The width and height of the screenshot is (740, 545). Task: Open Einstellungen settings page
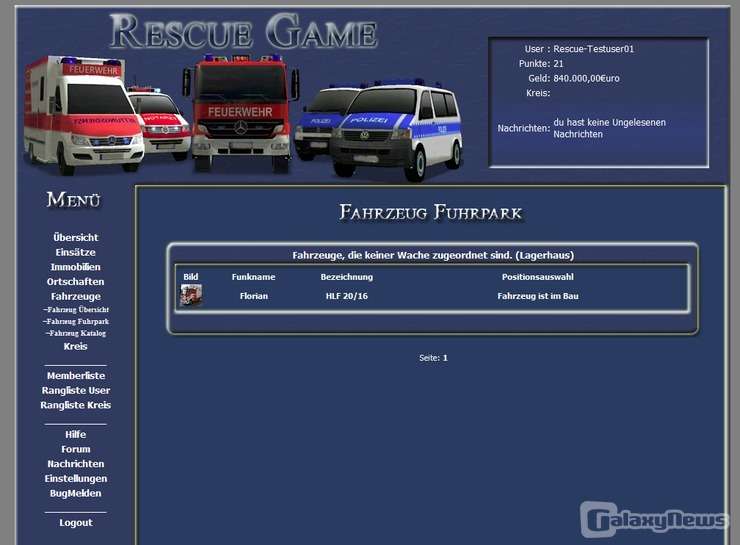[76, 478]
